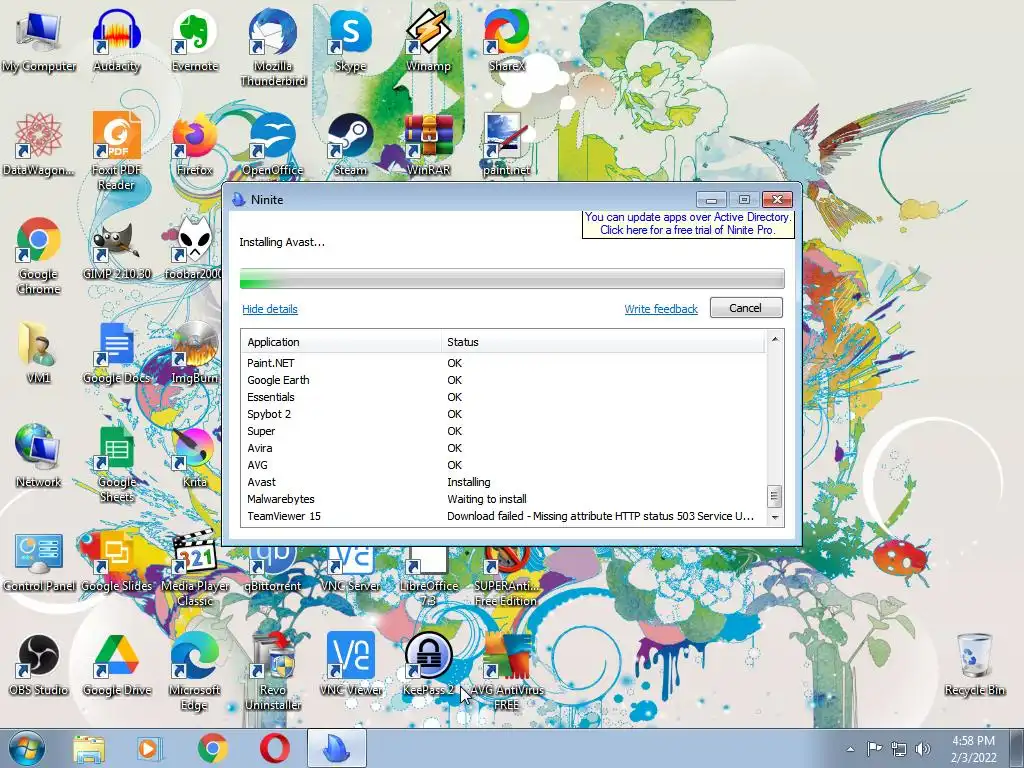Select the Google Docs desktop icon

pyautogui.click(x=116, y=353)
